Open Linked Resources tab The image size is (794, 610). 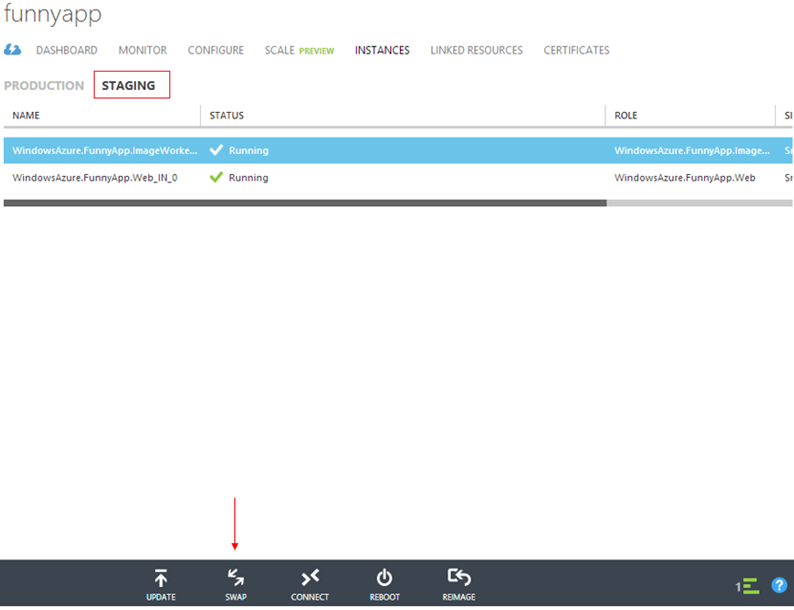click(x=476, y=50)
